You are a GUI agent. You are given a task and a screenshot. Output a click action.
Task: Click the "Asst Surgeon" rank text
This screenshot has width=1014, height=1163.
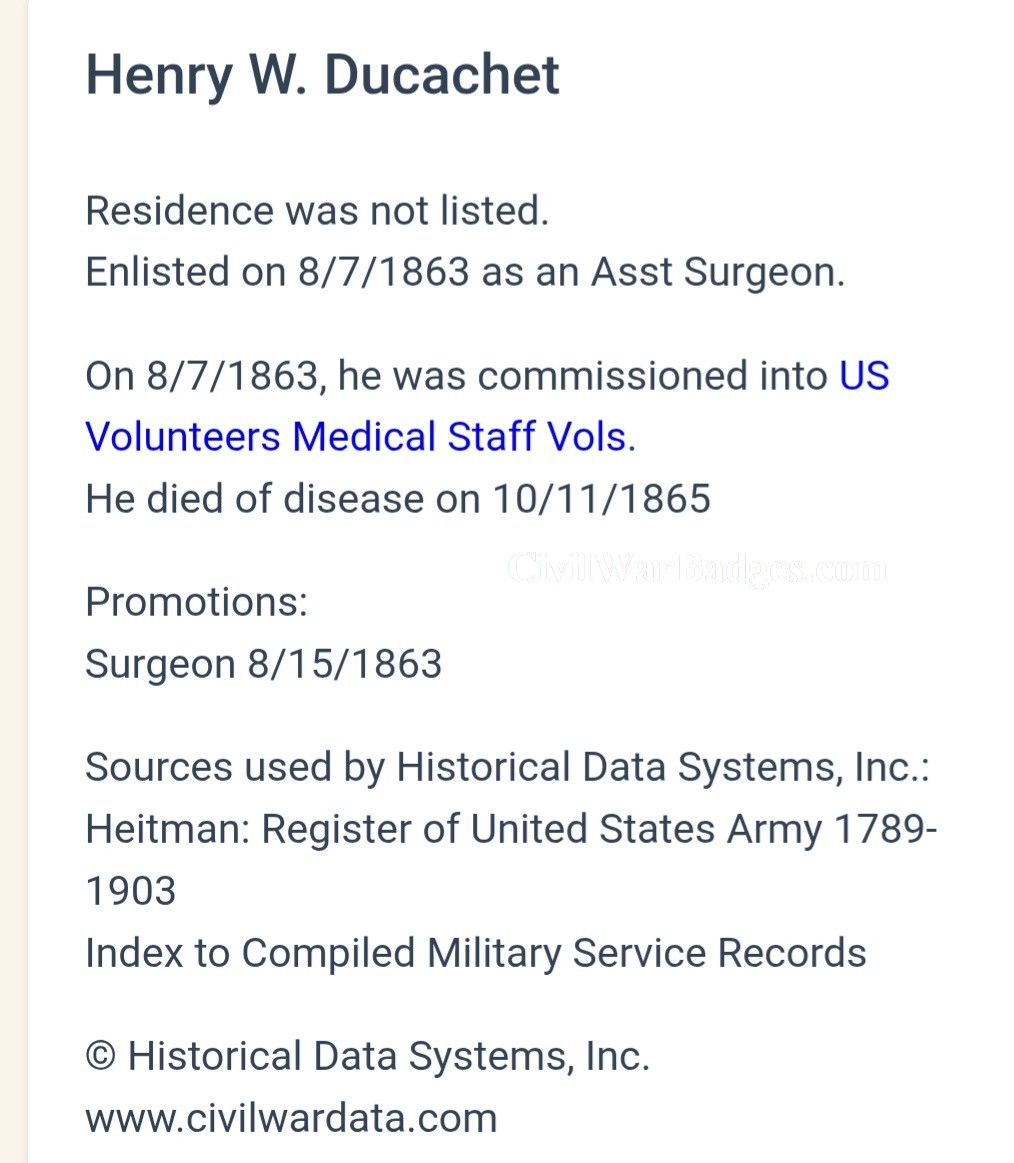(717, 272)
